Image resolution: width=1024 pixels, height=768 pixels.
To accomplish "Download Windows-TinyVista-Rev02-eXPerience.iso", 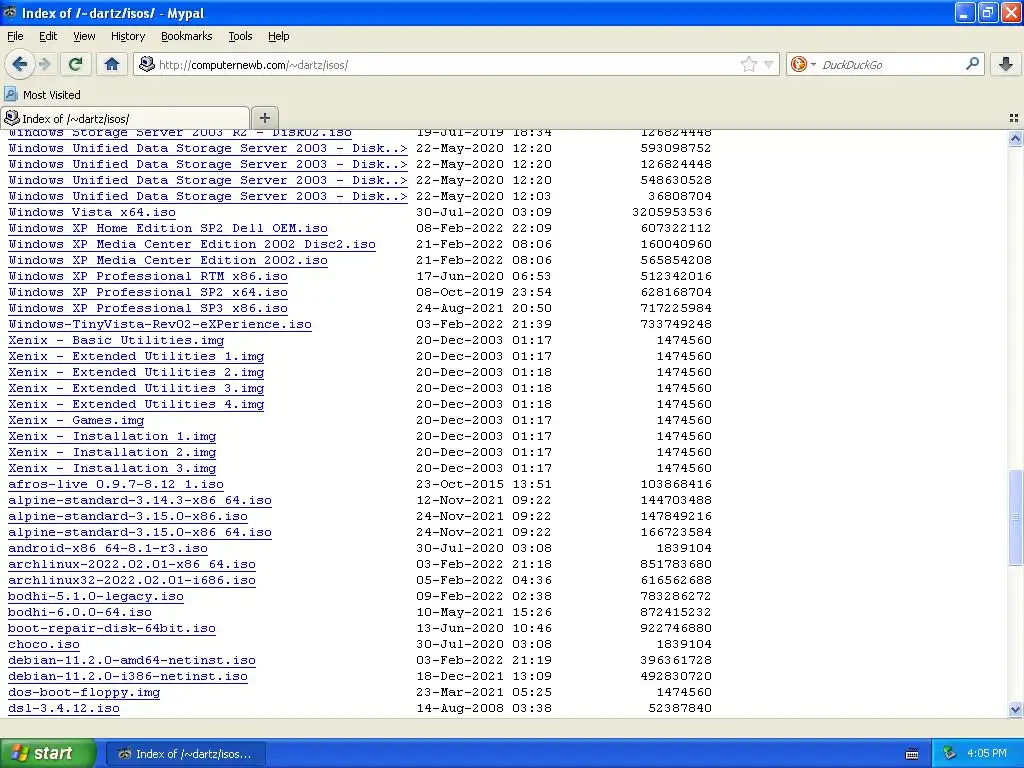I will pos(160,325).
